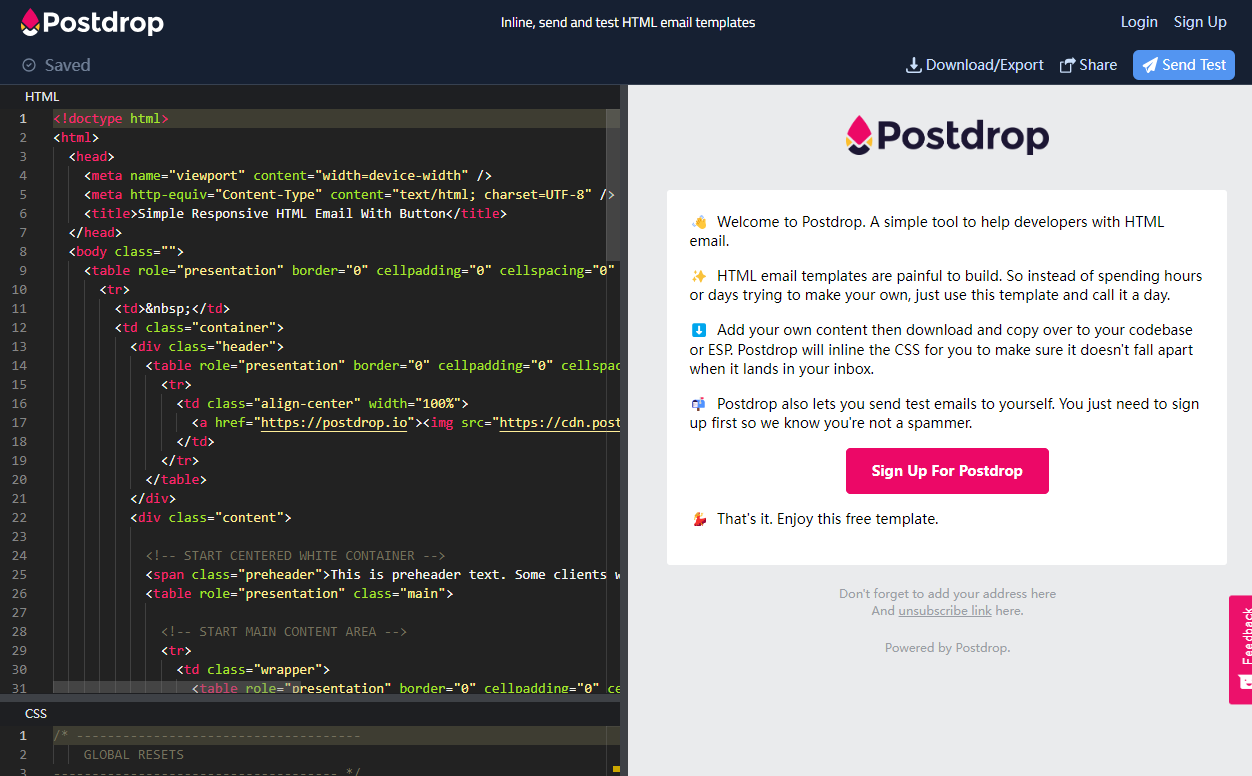1252x776 pixels.
Task: Click the paper plane icon in Send Test
Action: [x=1150, y=65]
